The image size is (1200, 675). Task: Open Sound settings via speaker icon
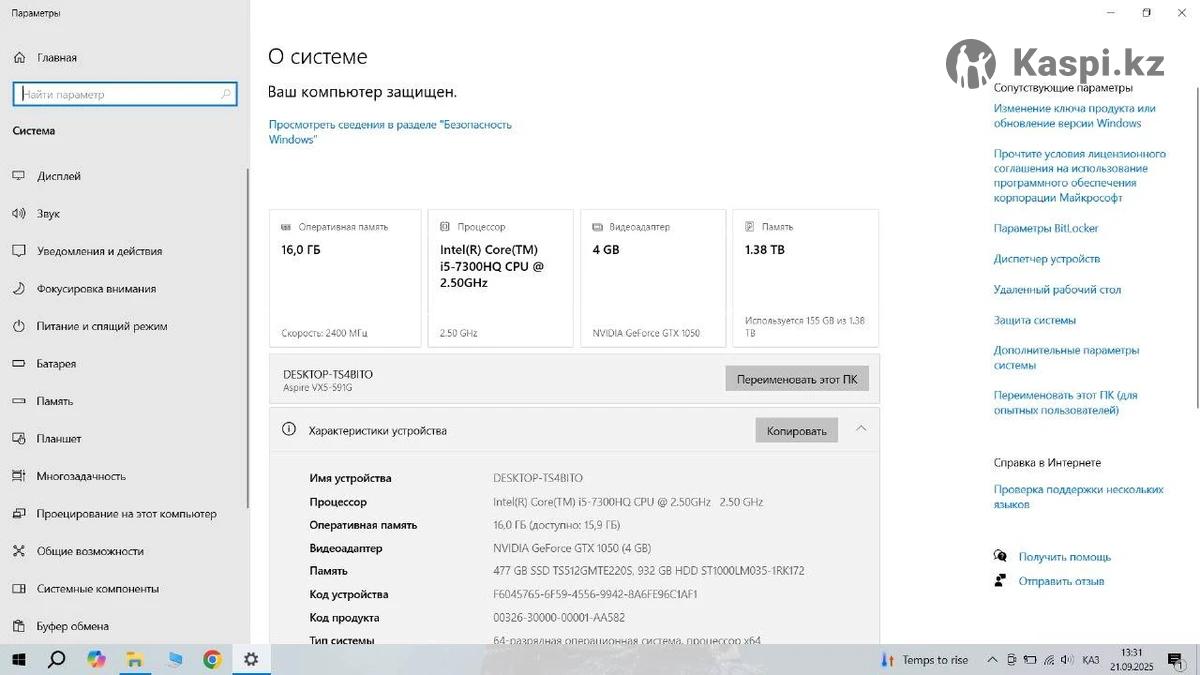pyautogui.click(x=18, y=214)
